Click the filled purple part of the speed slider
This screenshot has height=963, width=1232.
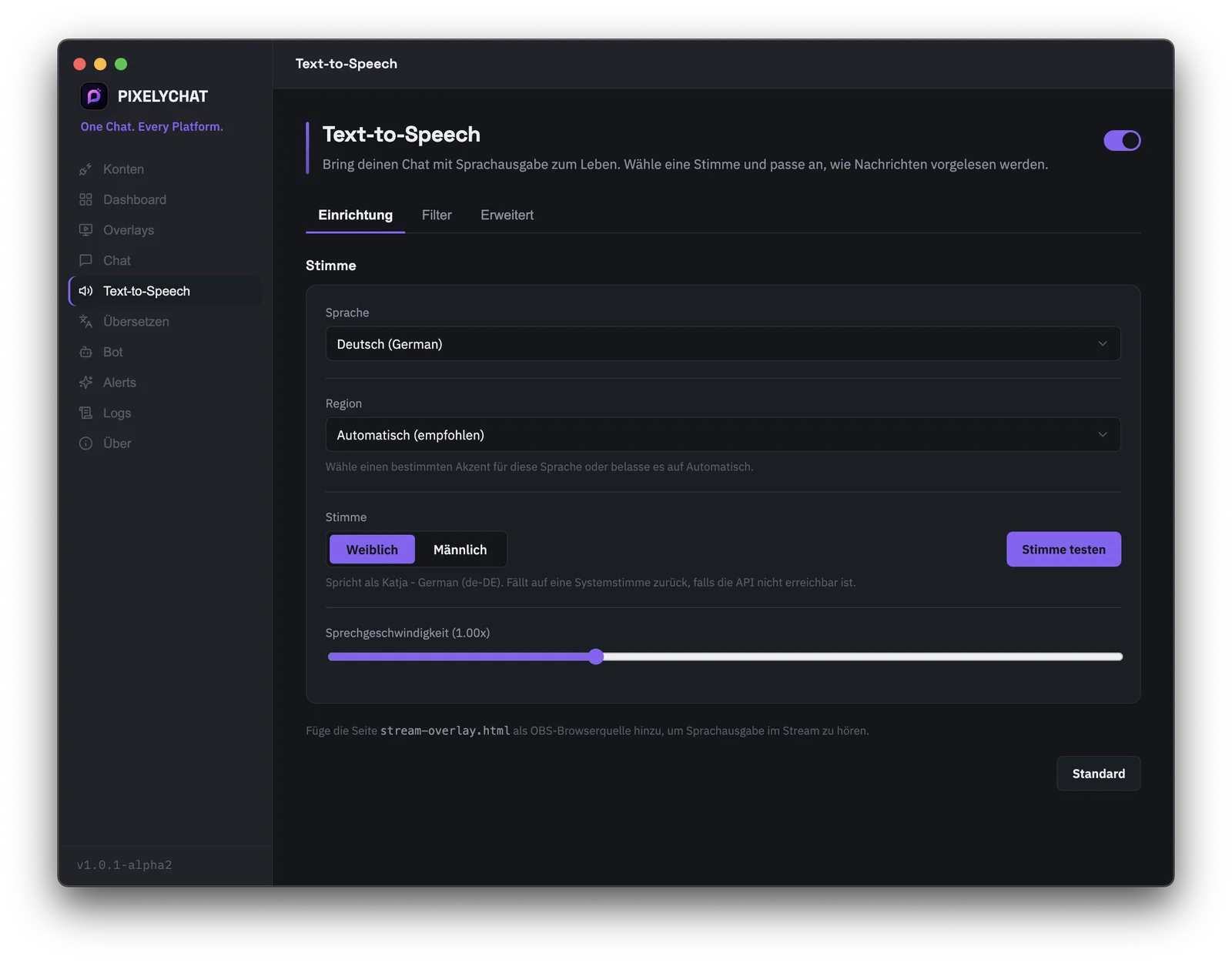pos(459,657)
